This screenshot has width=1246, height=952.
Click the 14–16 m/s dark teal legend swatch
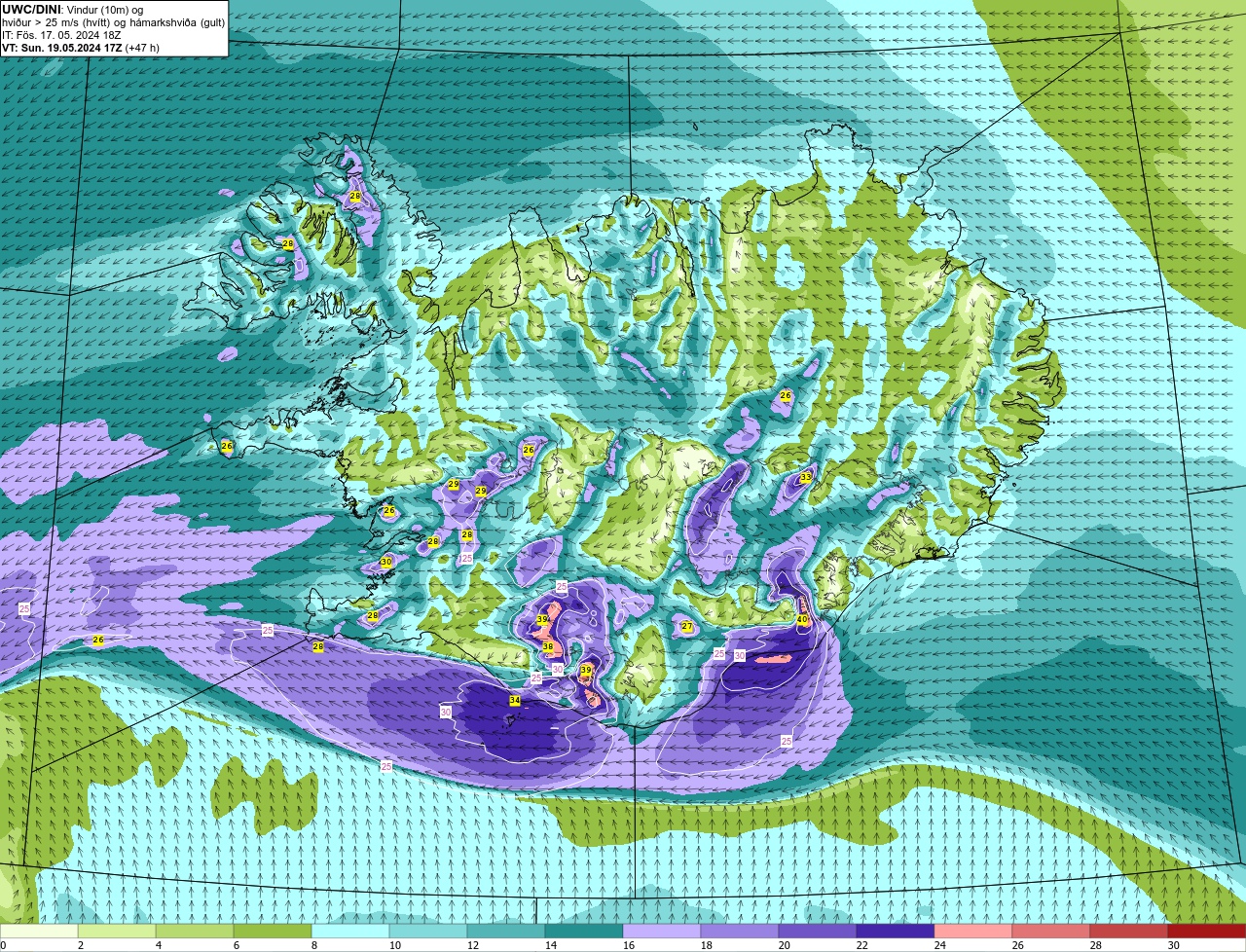click(584, 932)
